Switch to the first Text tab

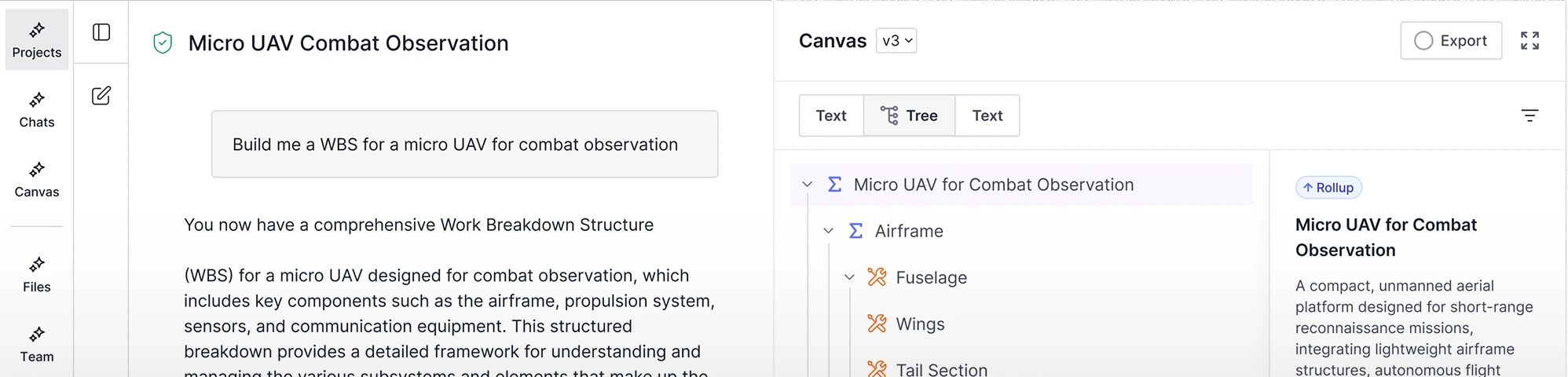pyautogui.click(x=831, y=115)
